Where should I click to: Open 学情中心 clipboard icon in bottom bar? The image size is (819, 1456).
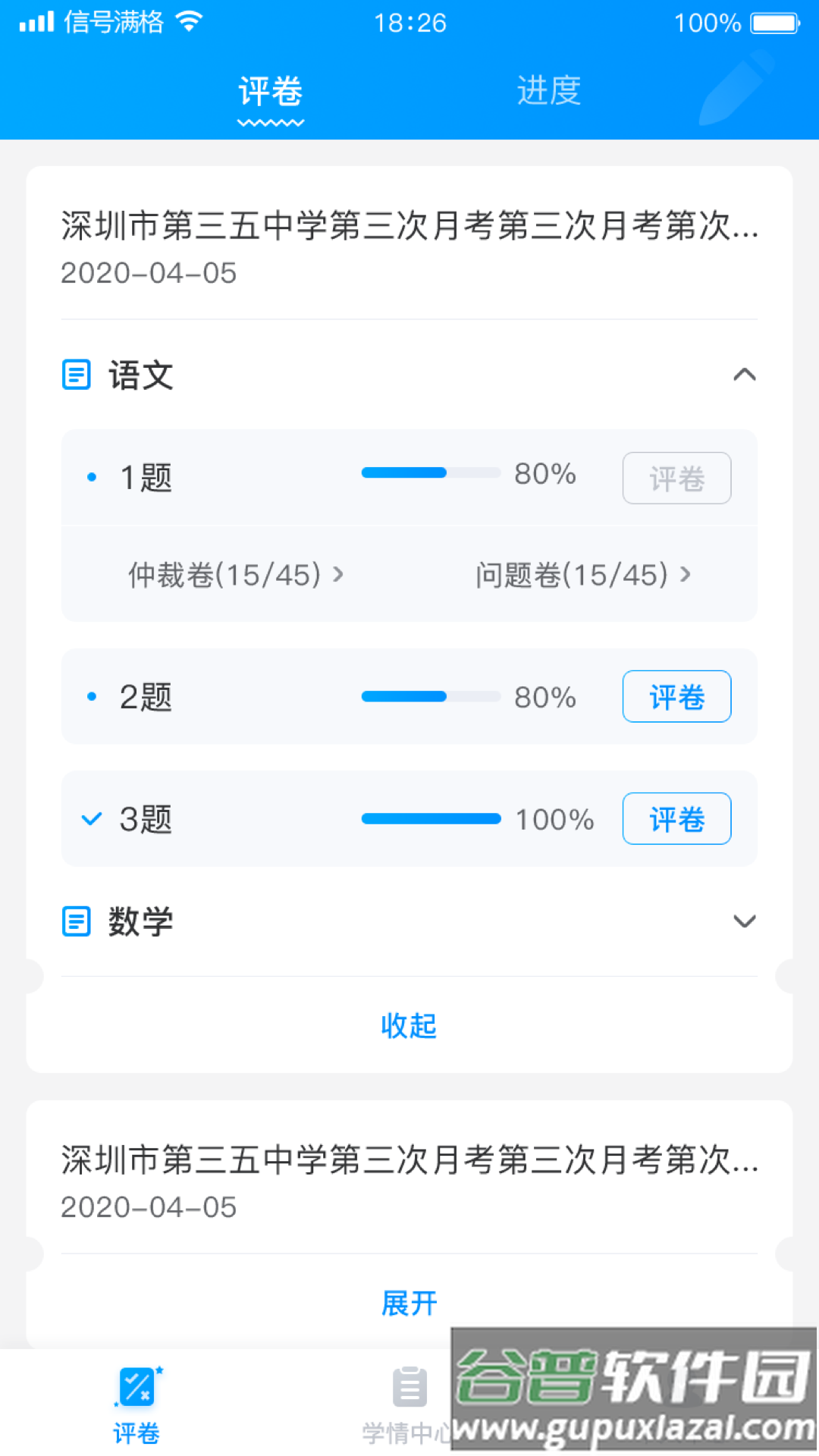(x=409, y=1388)
